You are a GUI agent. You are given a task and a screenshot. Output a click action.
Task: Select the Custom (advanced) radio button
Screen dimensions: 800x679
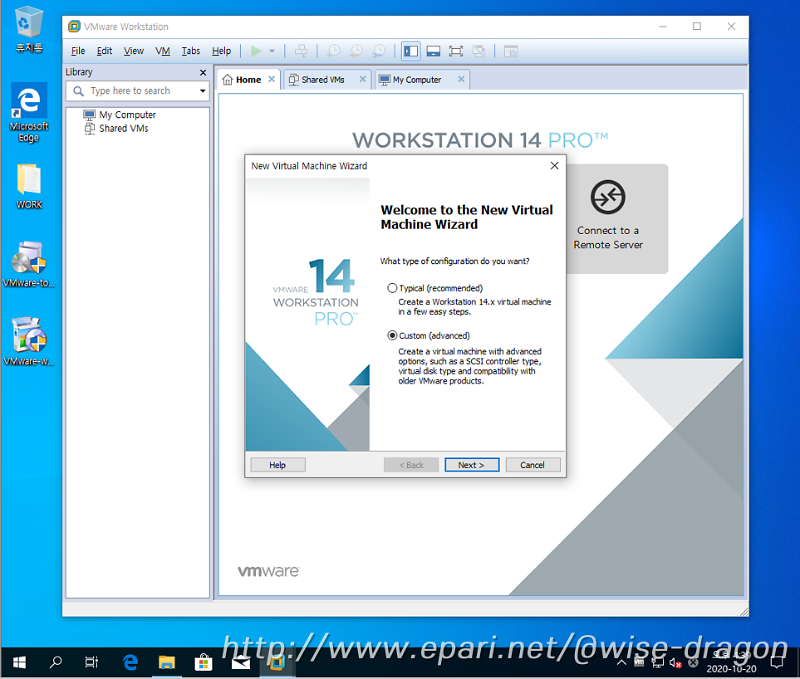click(392, 336)
